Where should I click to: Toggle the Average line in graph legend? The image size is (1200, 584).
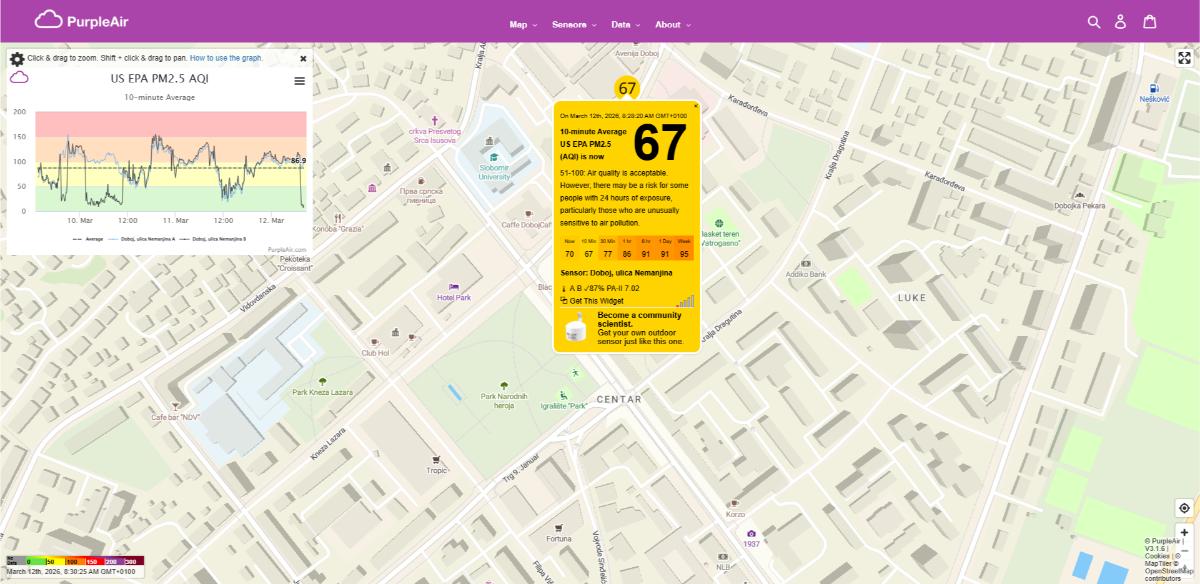click(93, 239)
